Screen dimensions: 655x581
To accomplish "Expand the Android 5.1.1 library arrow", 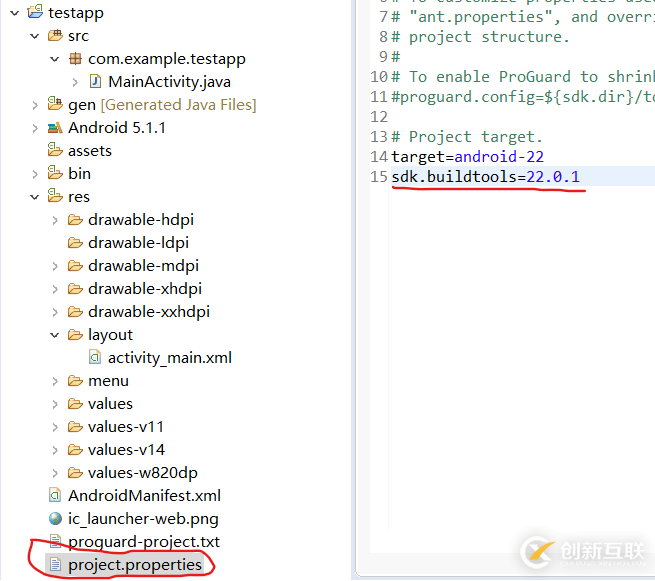I will [x=35, y=128].
